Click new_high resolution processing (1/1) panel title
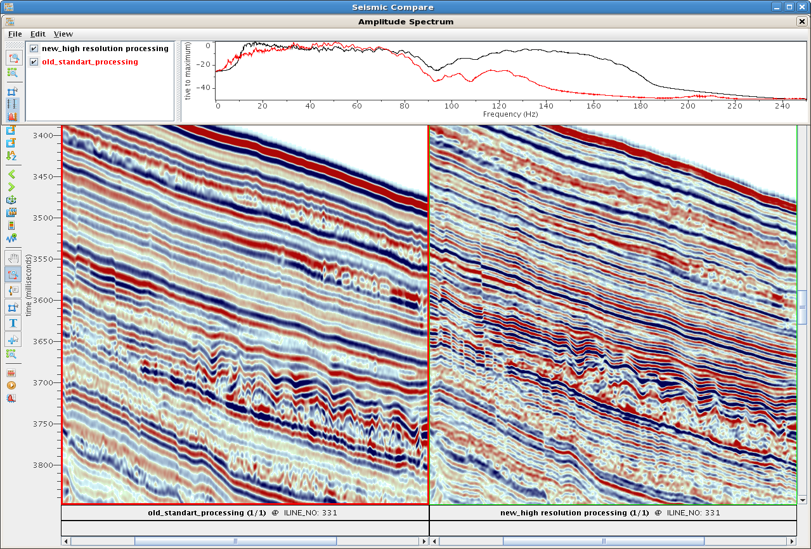This screenshot has height=549, width=811. pos(574,513)
